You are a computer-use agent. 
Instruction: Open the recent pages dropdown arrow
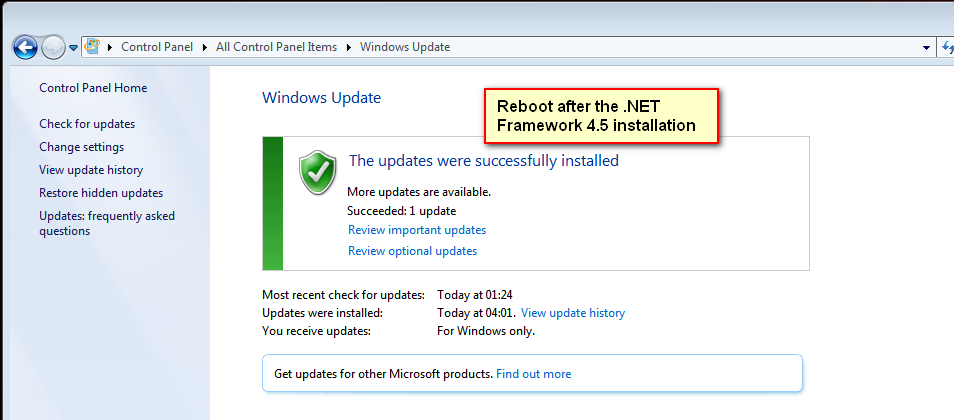tap(74, 48)
